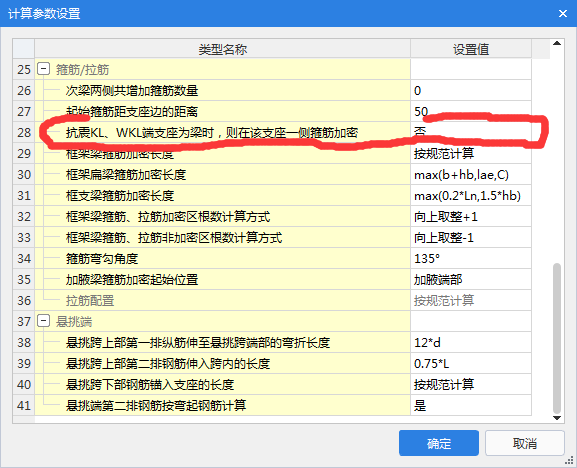Image resolution: width=577 pixels, height=468 pixels.
Task: Open 按规范计算 value in row 29
Action: [471, 153]
